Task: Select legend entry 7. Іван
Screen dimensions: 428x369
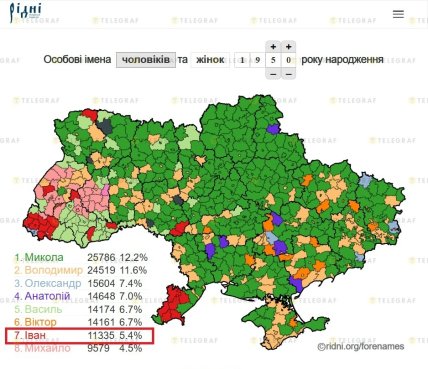Action: 30,335
